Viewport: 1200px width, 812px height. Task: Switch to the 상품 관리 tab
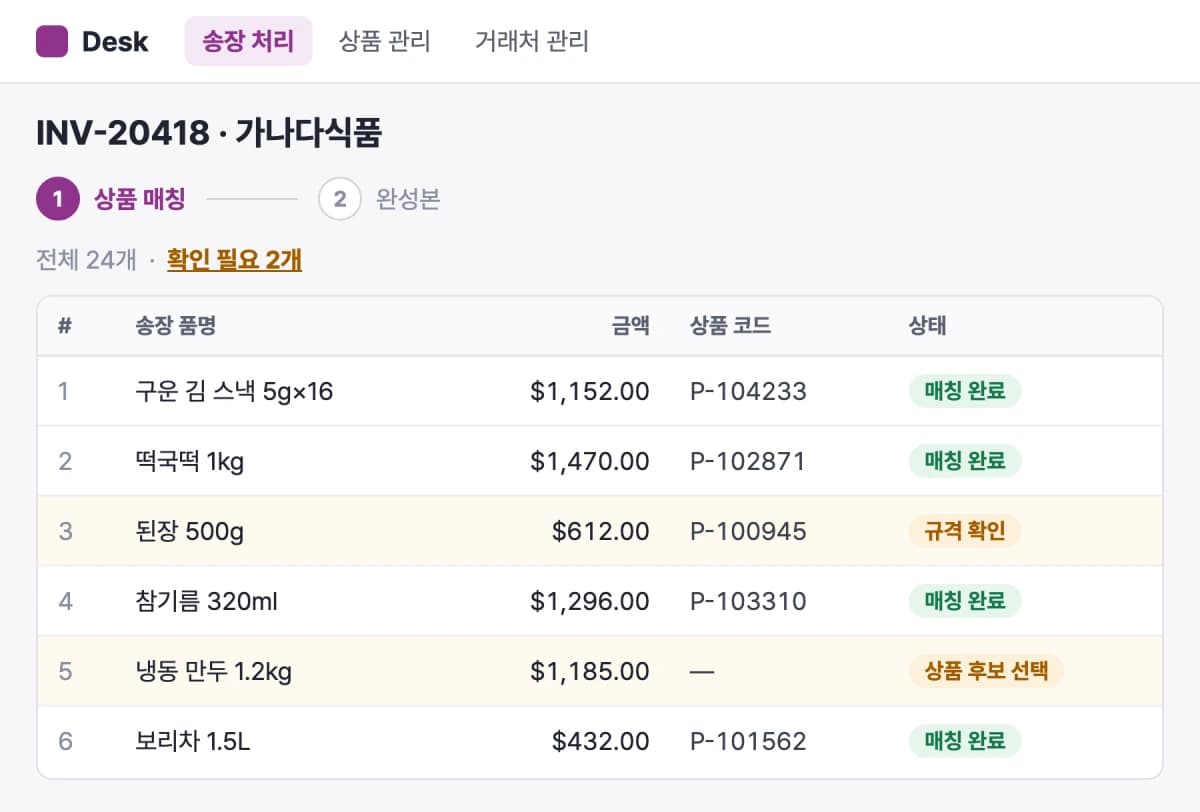pos(385,41)
